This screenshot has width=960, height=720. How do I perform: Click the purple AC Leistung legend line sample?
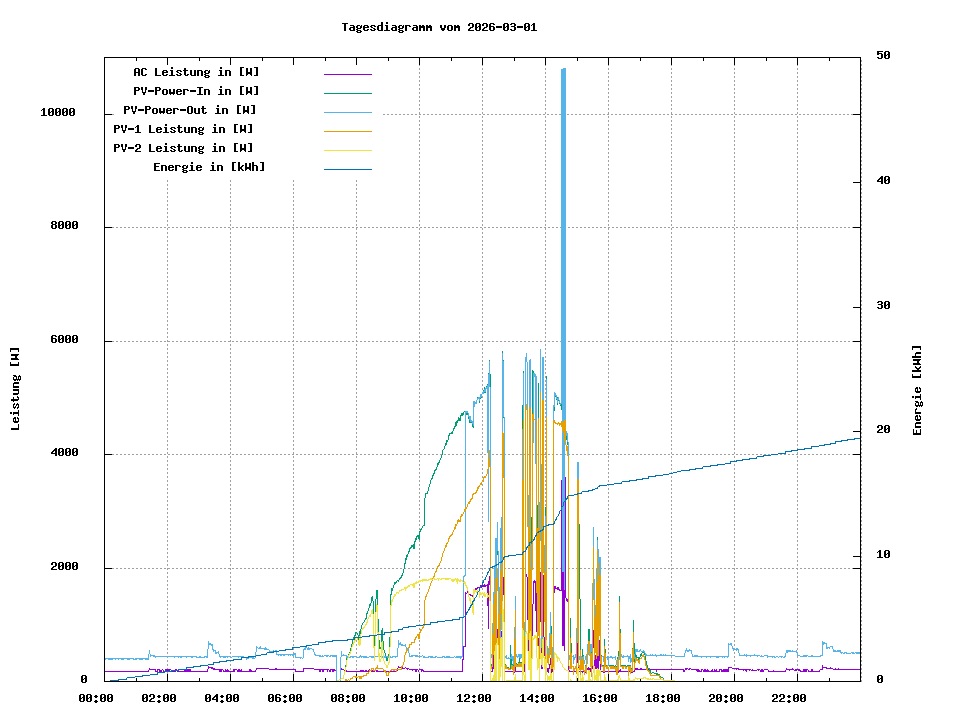[x=347, y=74]
